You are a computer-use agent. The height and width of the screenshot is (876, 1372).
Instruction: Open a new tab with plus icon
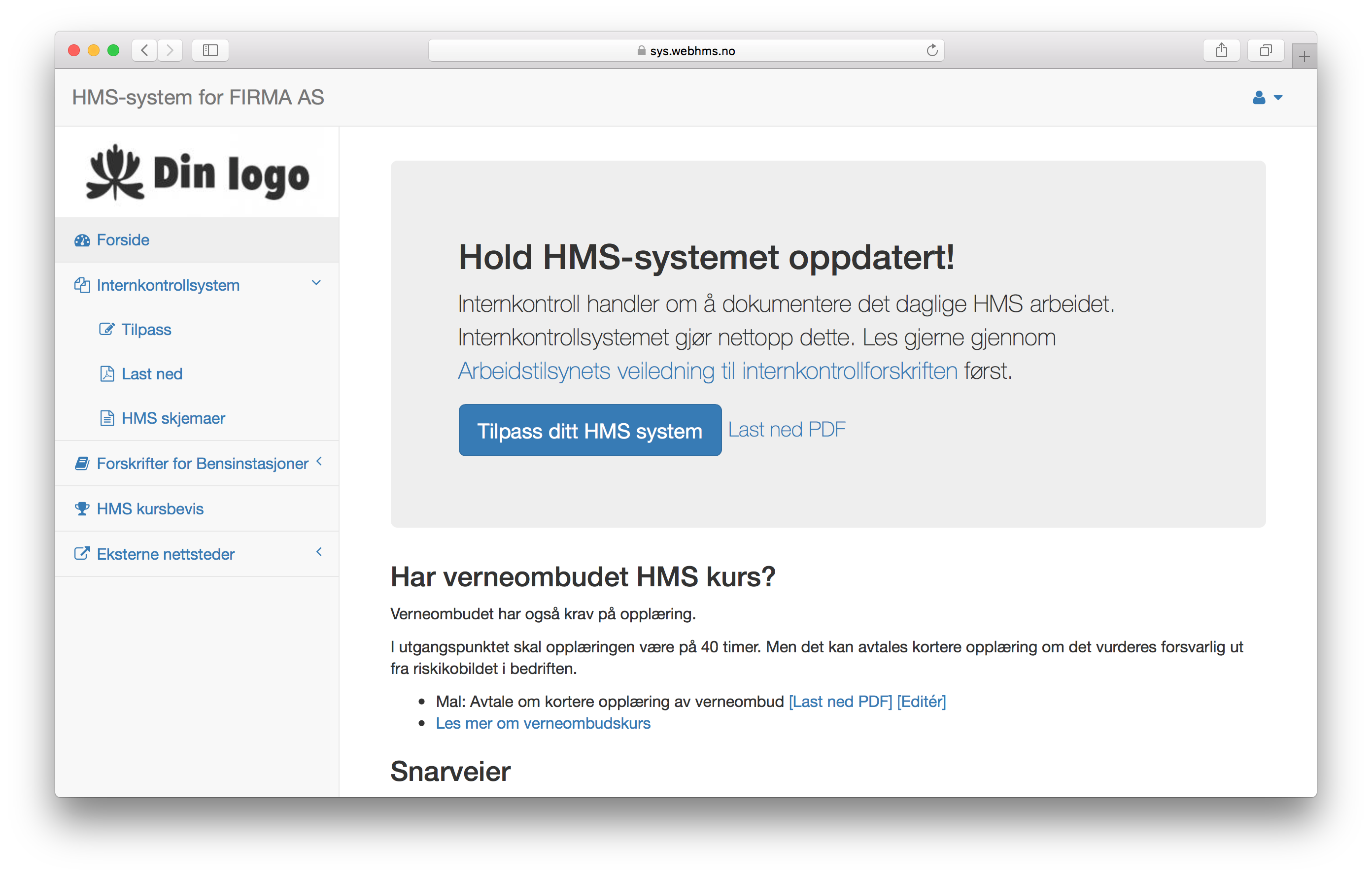(1303, 57)
